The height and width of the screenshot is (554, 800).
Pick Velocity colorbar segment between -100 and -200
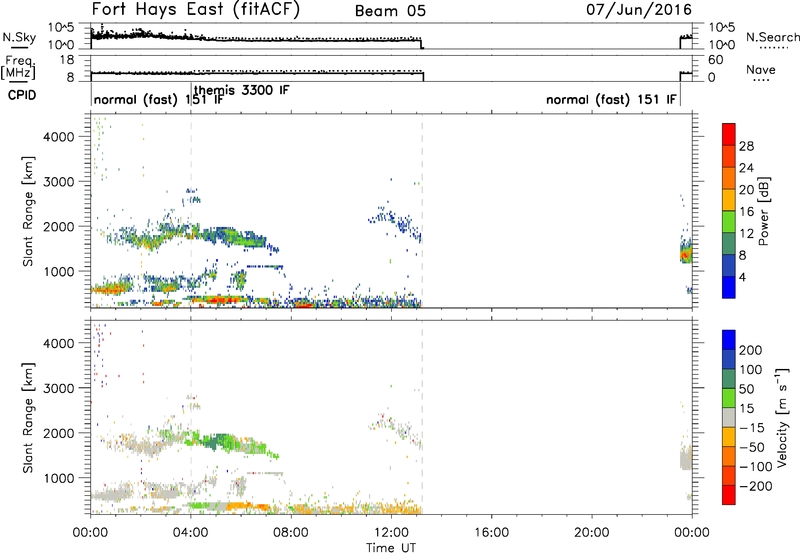[x=729, y=475]
